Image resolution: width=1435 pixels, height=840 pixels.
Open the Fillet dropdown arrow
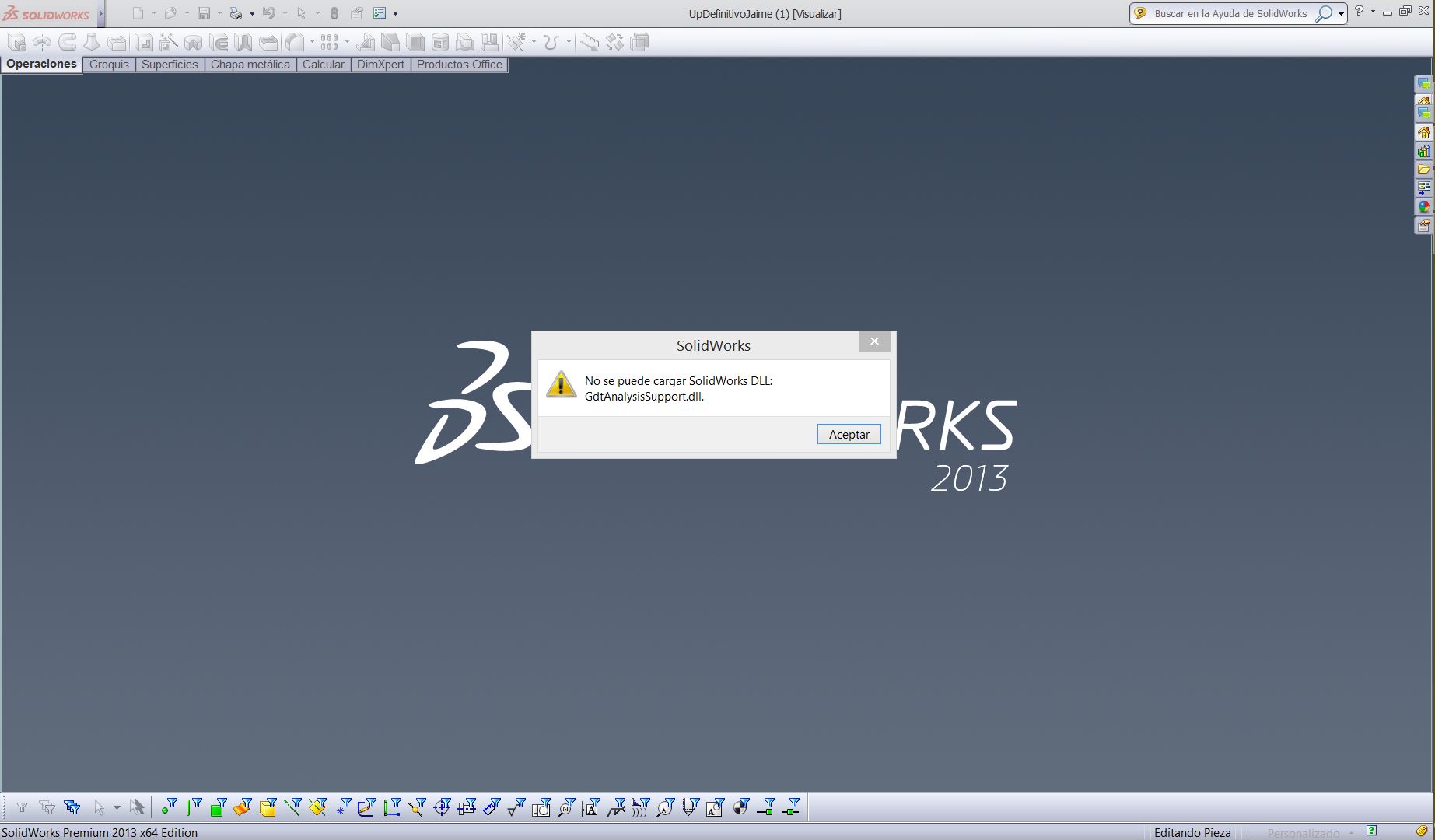312,42
